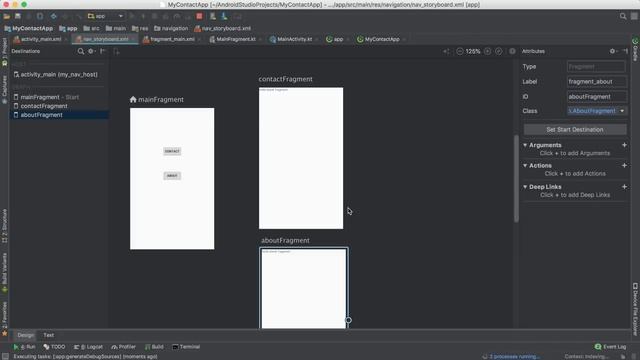The height and width of the screenshot is (360, 640).
Task: Hide the Attributes panel with collapse icon
Action: (x=625, y=51)
